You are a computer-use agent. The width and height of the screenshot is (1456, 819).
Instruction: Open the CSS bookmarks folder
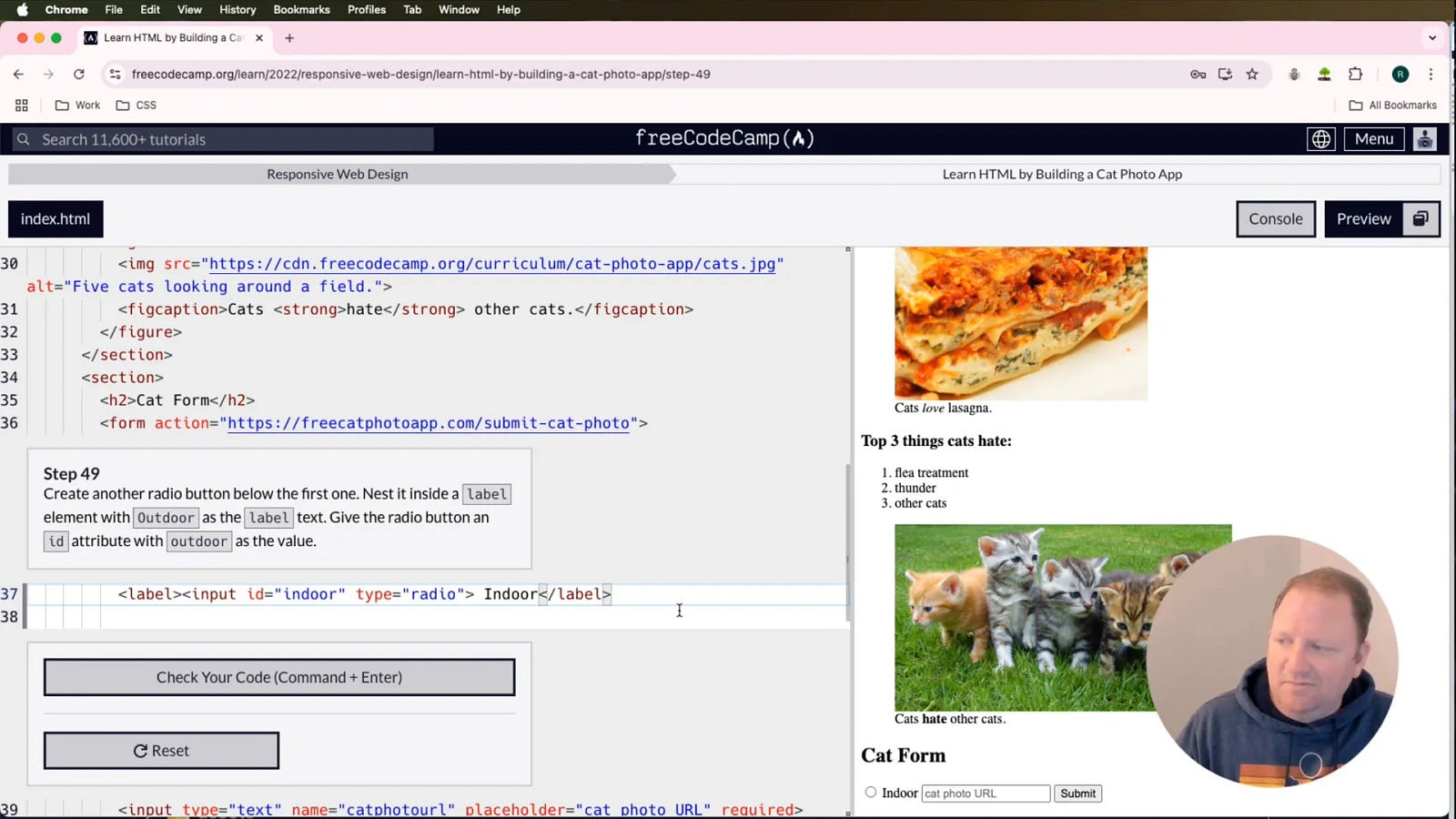coord(136,106)
